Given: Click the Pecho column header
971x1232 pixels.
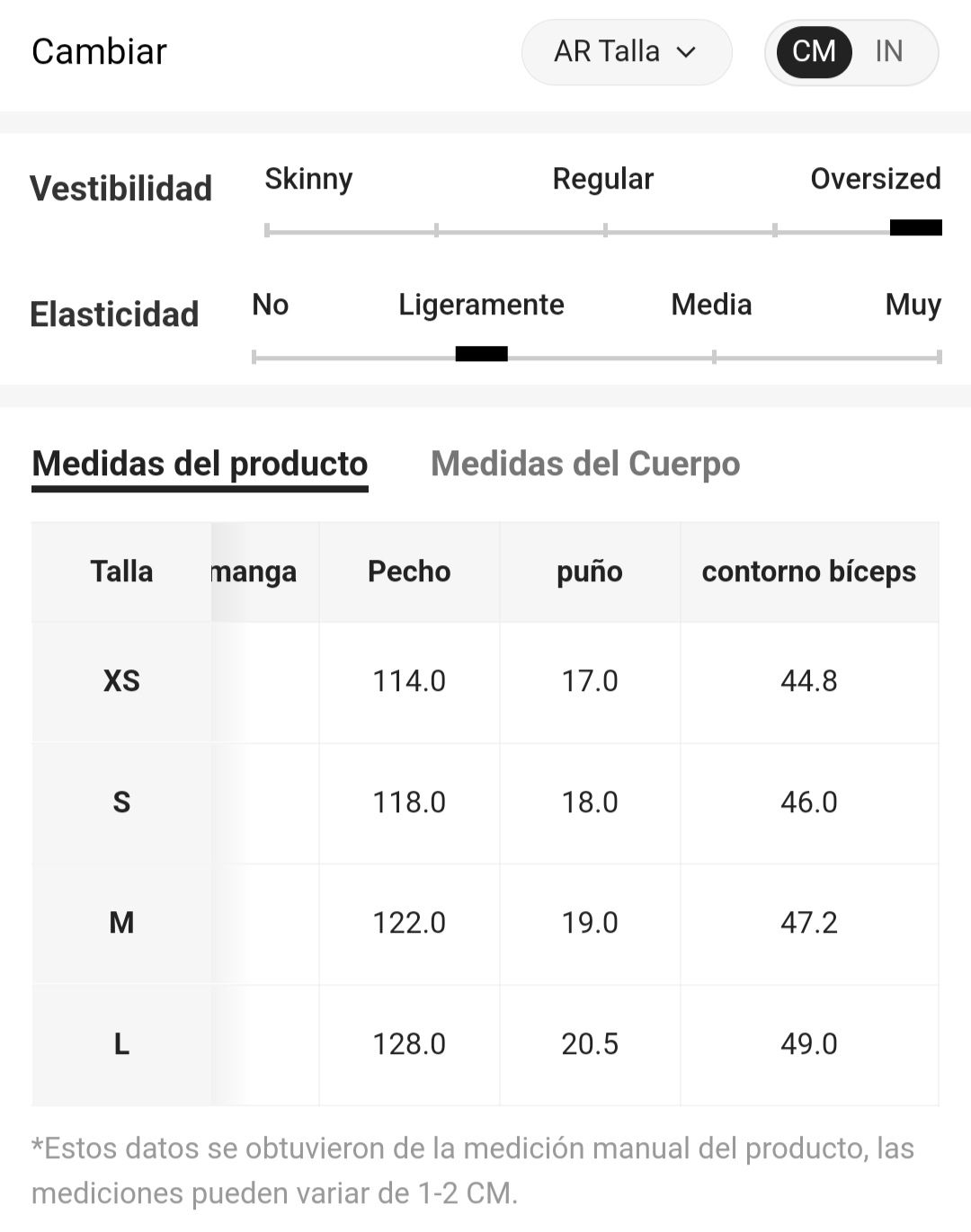Looking at the screenshot, I should point(409,572).
